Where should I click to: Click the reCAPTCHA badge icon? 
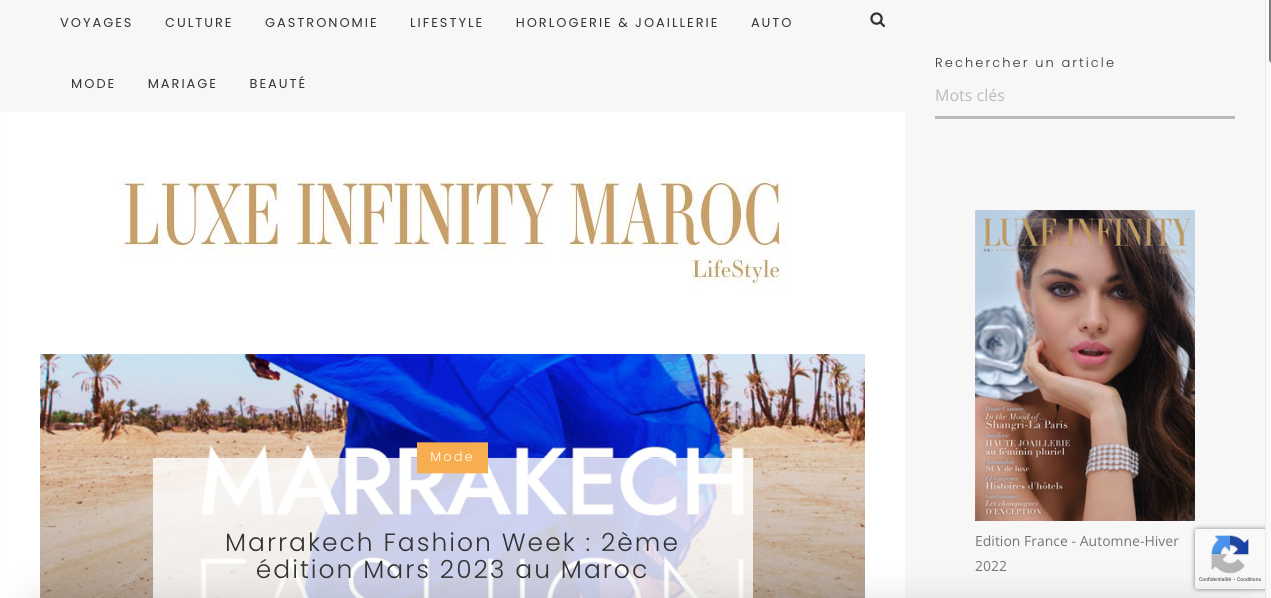coord(1229,554)
